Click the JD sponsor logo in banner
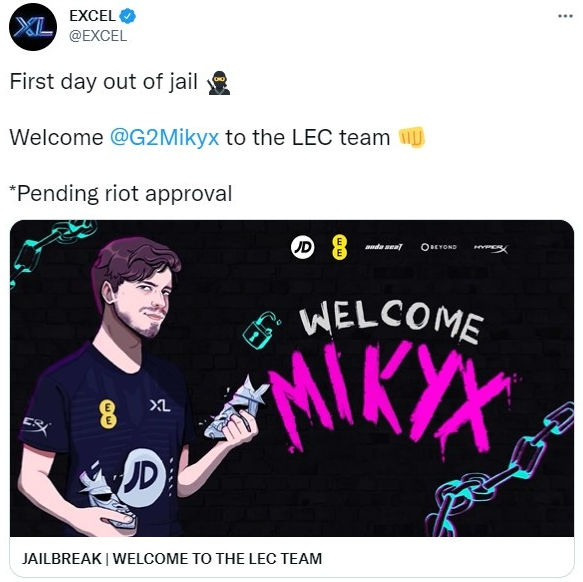 click(302, 247)
